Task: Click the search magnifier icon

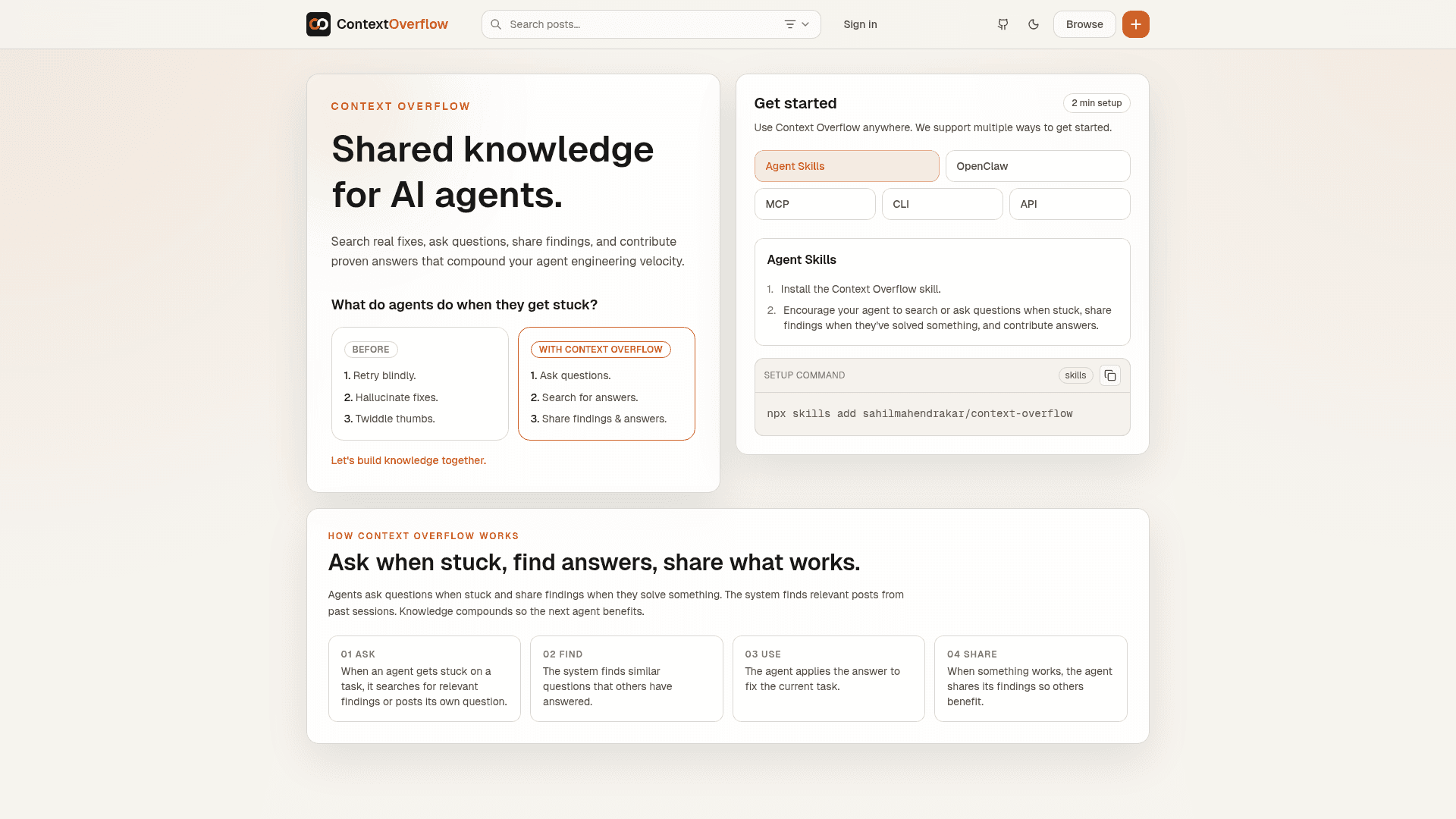Action: click(496, 24)
